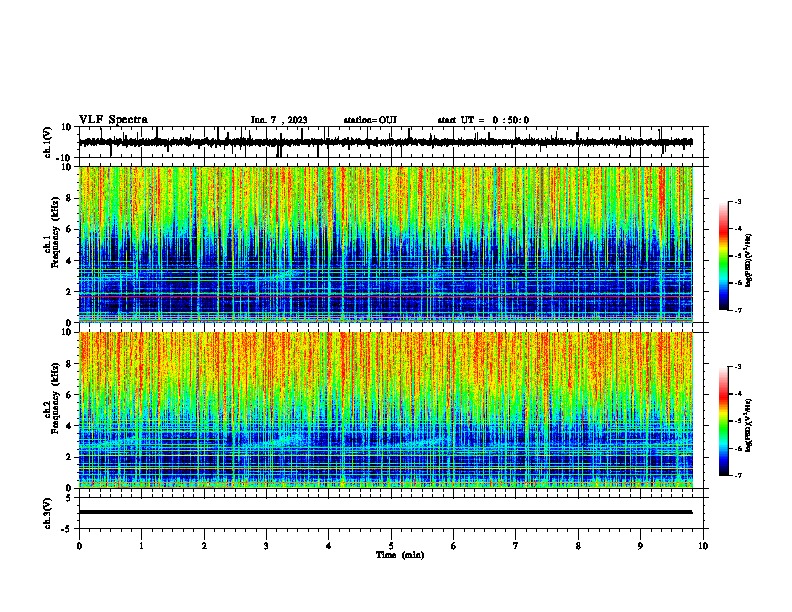Screen dimensions: 792x612
Task: Click the ch.3(V) axis label
Action: pos(48,513)
